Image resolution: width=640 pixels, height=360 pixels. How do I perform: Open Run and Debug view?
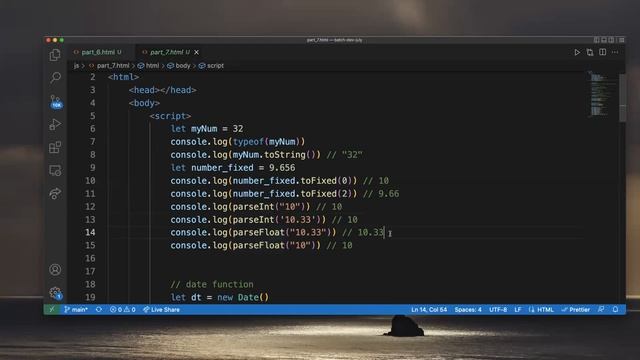point(55,124)
